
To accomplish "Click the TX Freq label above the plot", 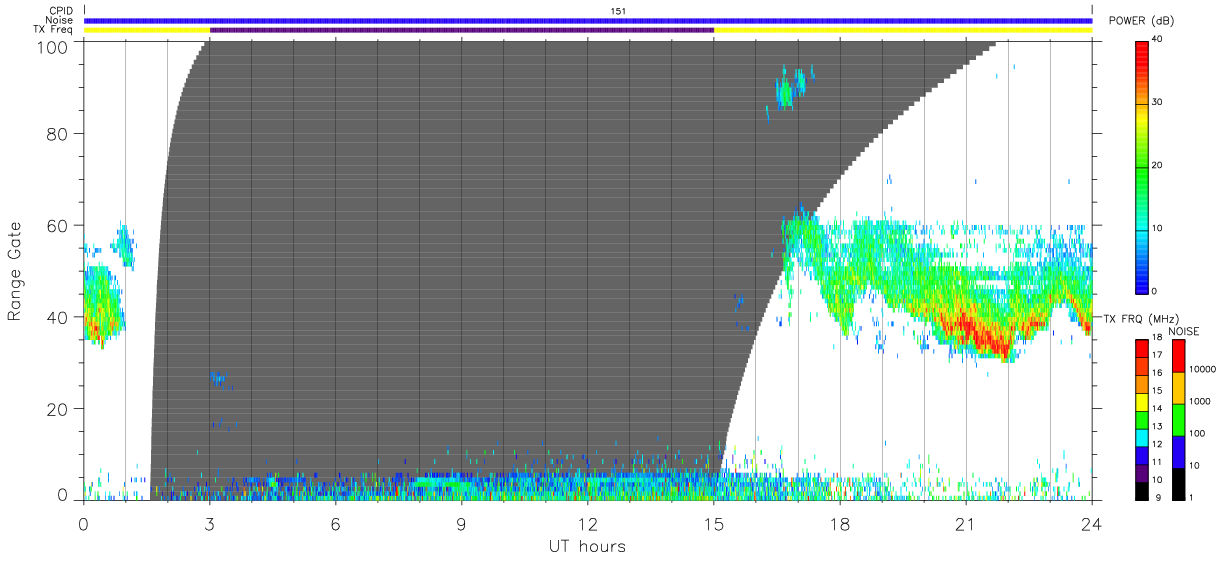I will (53, 30).
